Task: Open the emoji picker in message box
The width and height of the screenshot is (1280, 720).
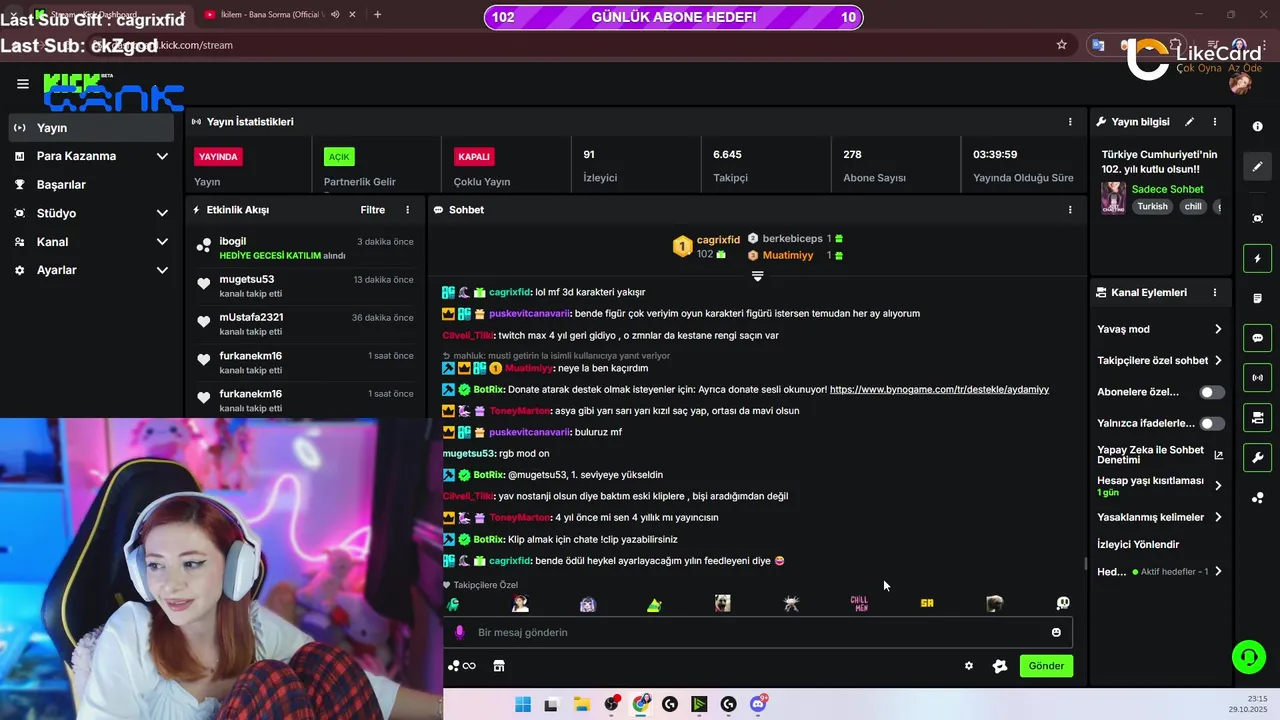Action: click(1056, 632)
